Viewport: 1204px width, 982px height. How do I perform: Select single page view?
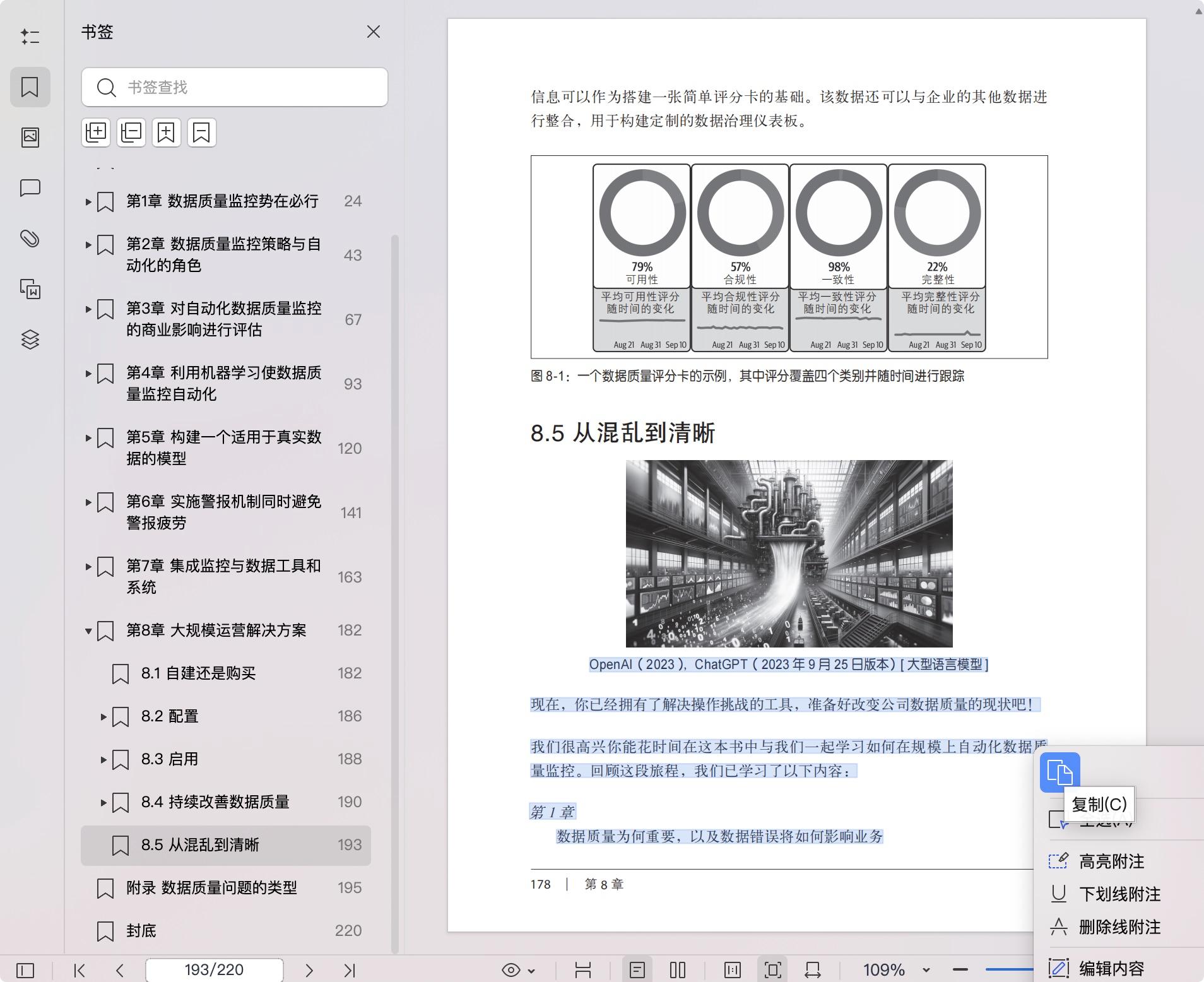point(637,970)
